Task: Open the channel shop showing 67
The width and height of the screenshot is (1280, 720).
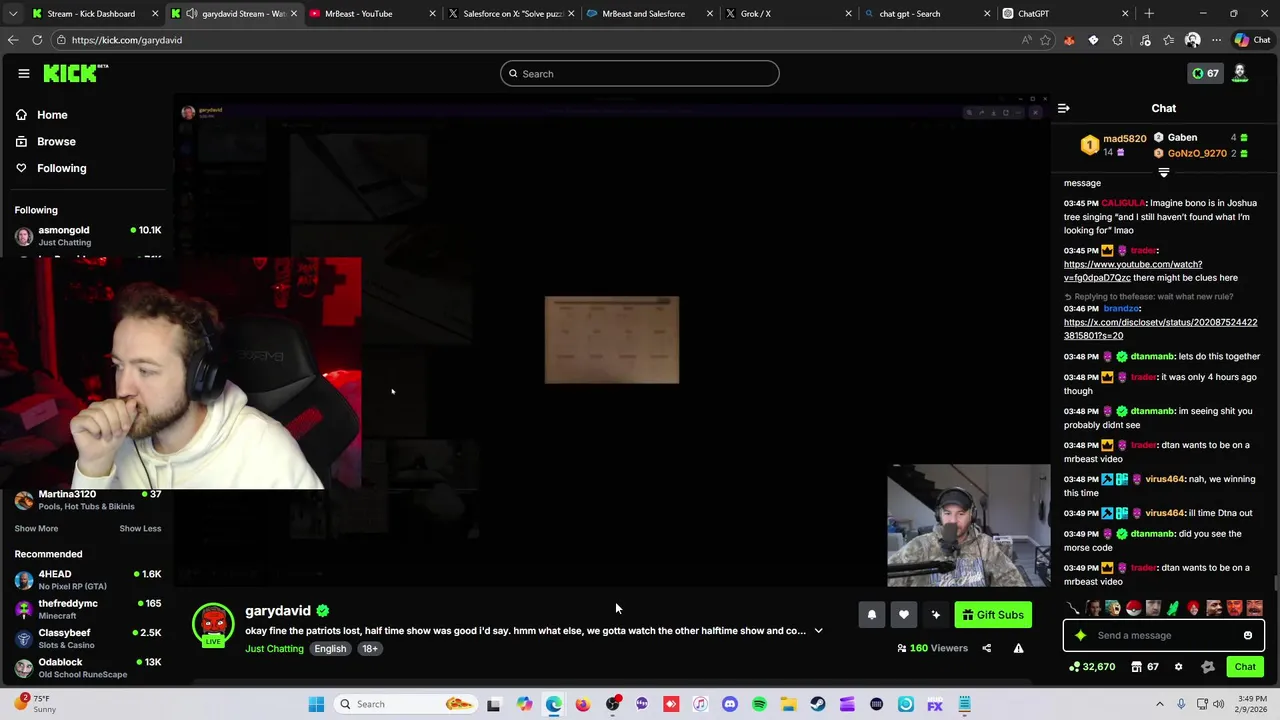Action: 1145,667
